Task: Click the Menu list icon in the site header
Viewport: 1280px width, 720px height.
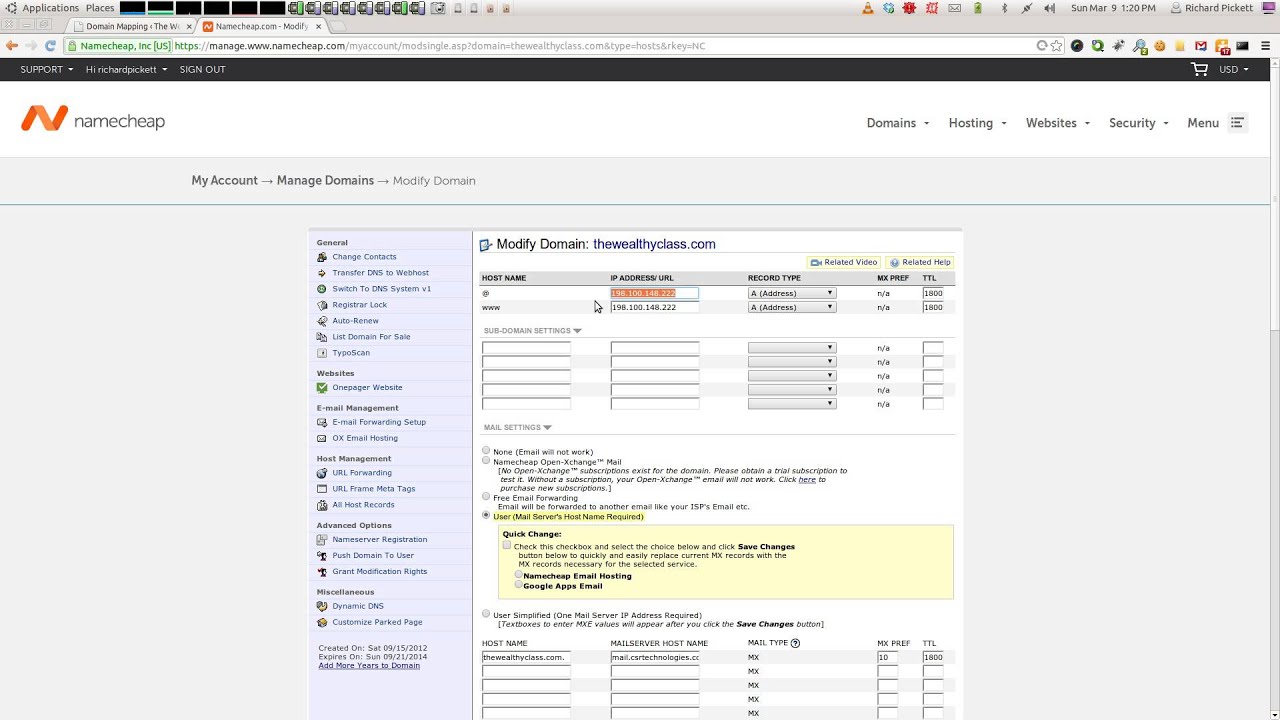Action: 1237,123
